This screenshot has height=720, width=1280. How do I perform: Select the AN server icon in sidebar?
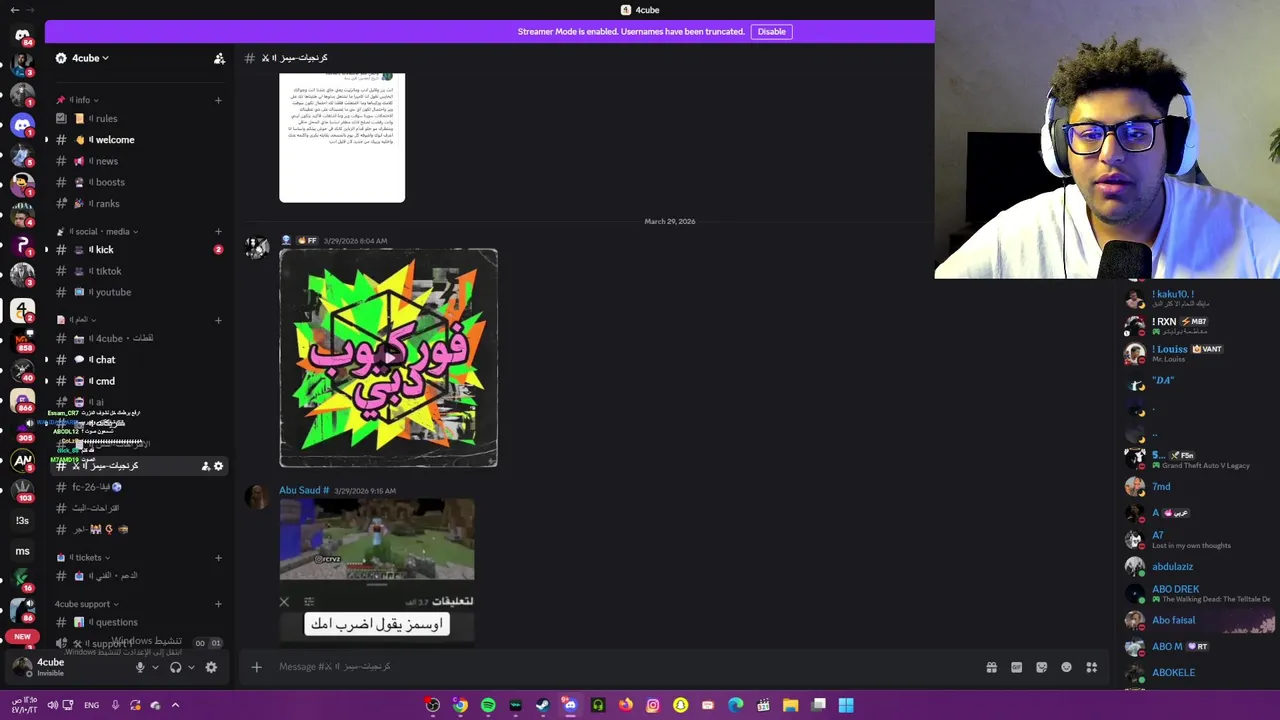[x=22, y=461]
